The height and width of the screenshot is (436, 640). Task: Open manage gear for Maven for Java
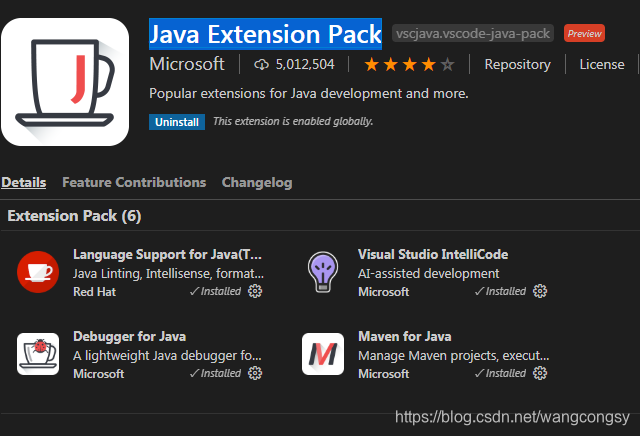(540, 373)
